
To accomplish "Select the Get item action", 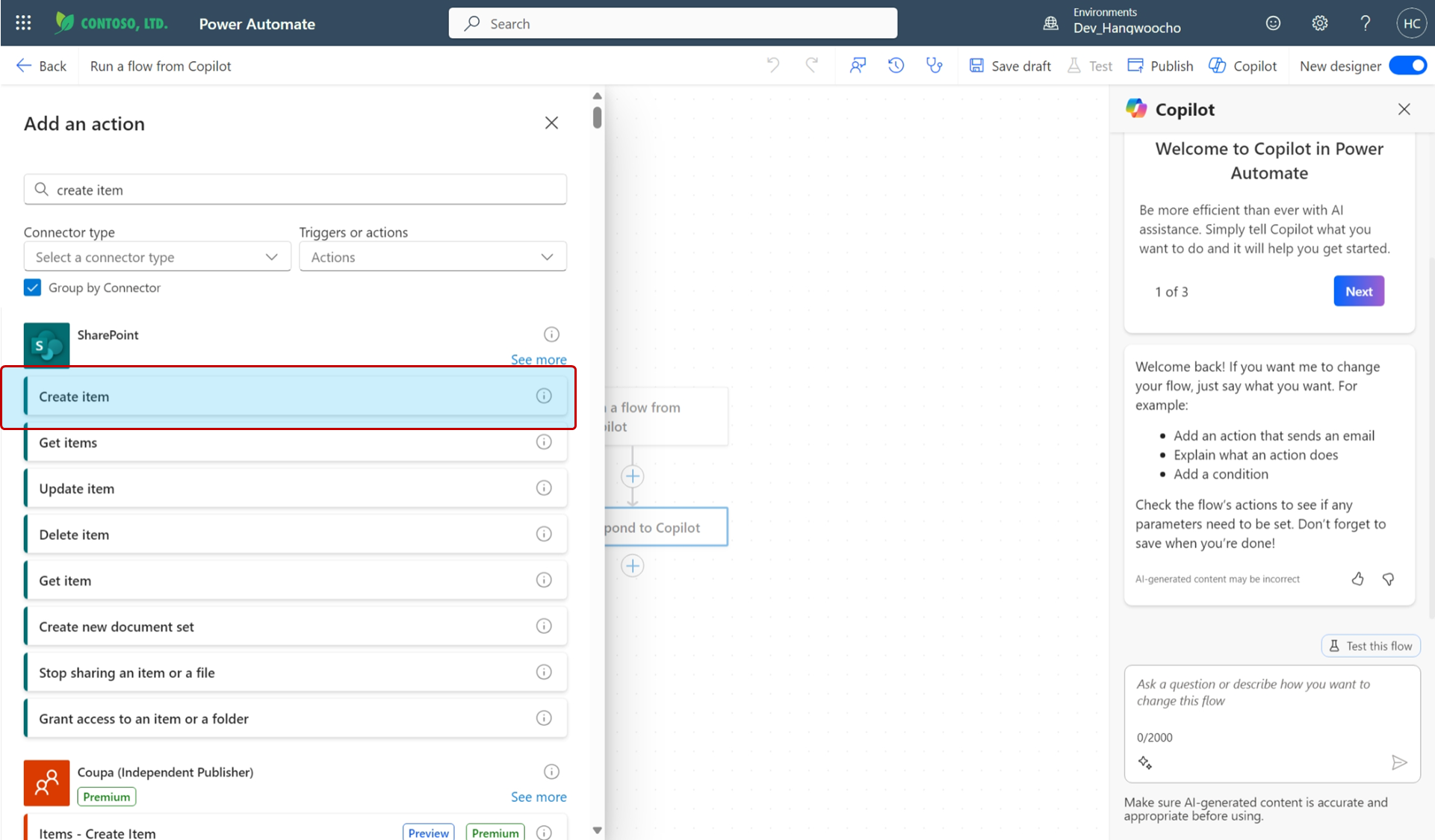I will tap(296, 580).
